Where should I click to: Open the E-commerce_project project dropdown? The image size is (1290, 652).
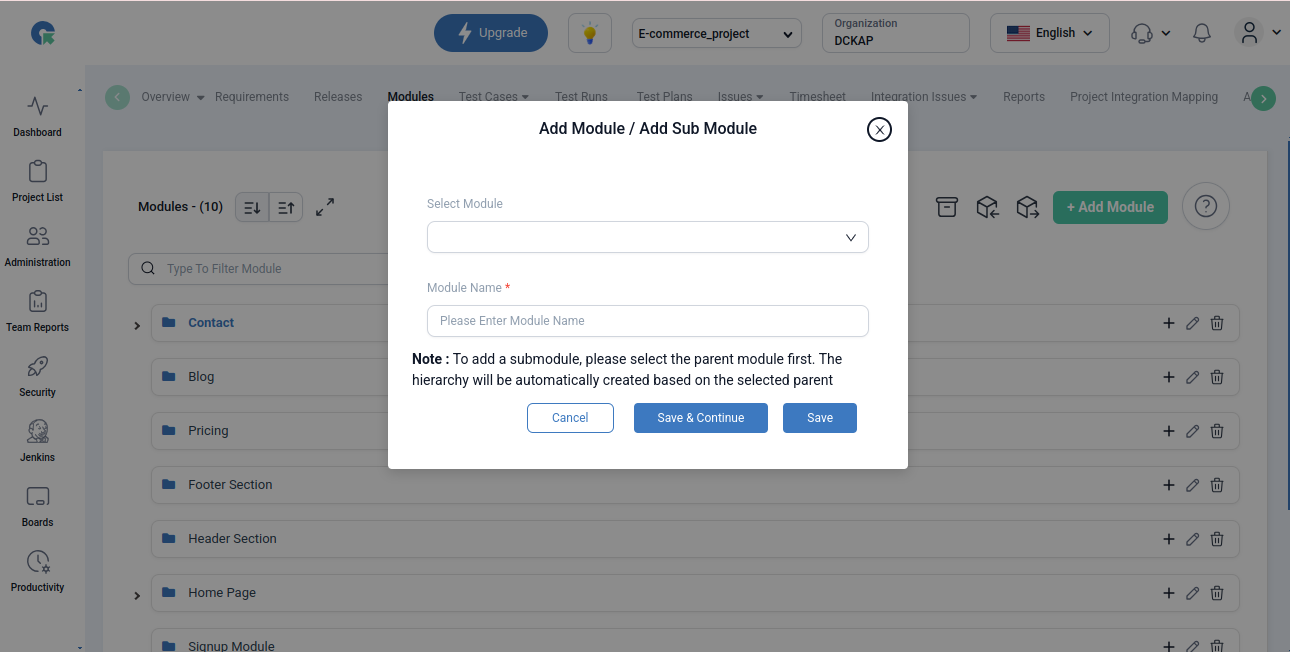717,33
